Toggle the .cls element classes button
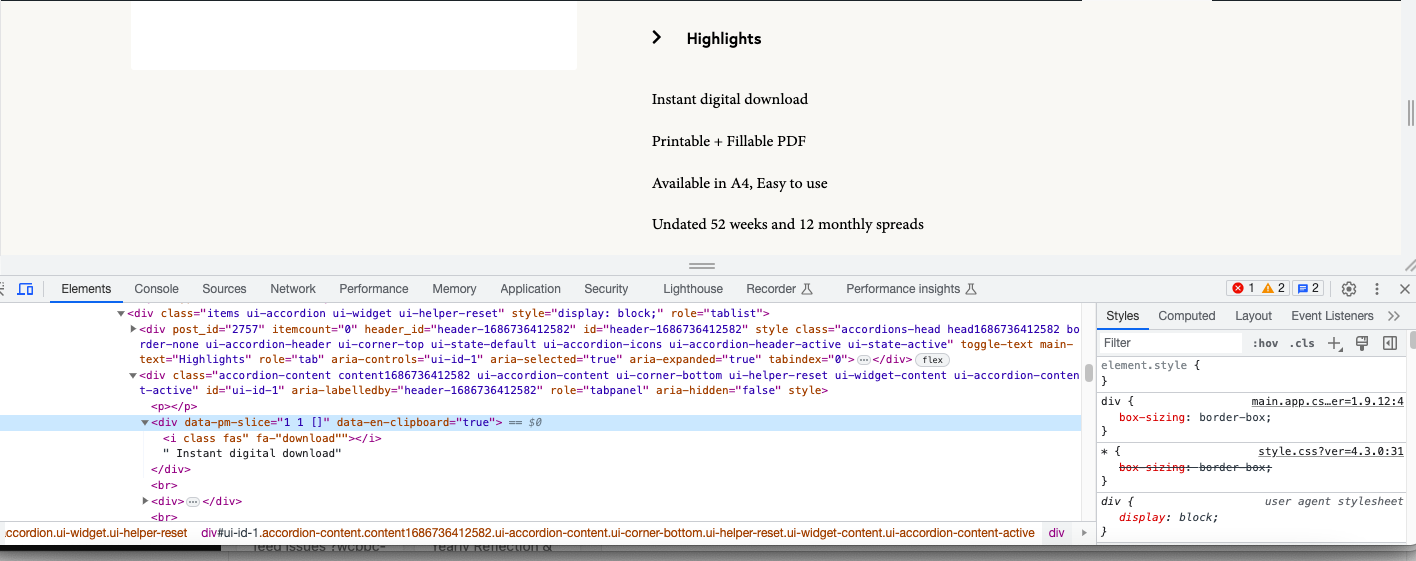This screenshot has width=1416, height=561. pyautogui.click(x=1302, y=343)
